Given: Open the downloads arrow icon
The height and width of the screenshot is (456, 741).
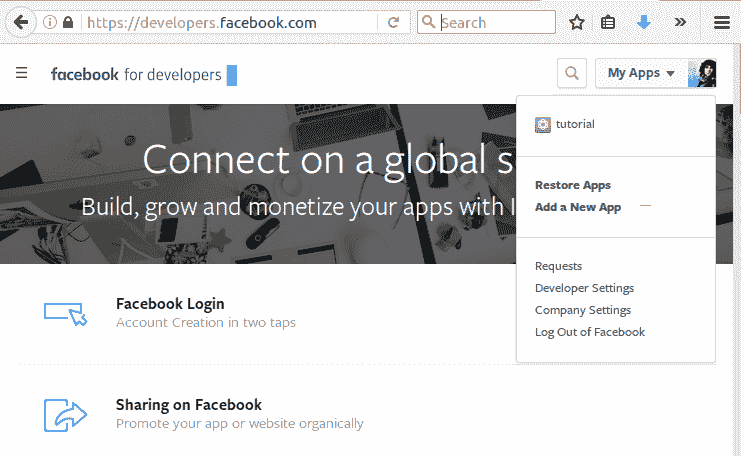Looking at the screenshot, I should 644,22.
